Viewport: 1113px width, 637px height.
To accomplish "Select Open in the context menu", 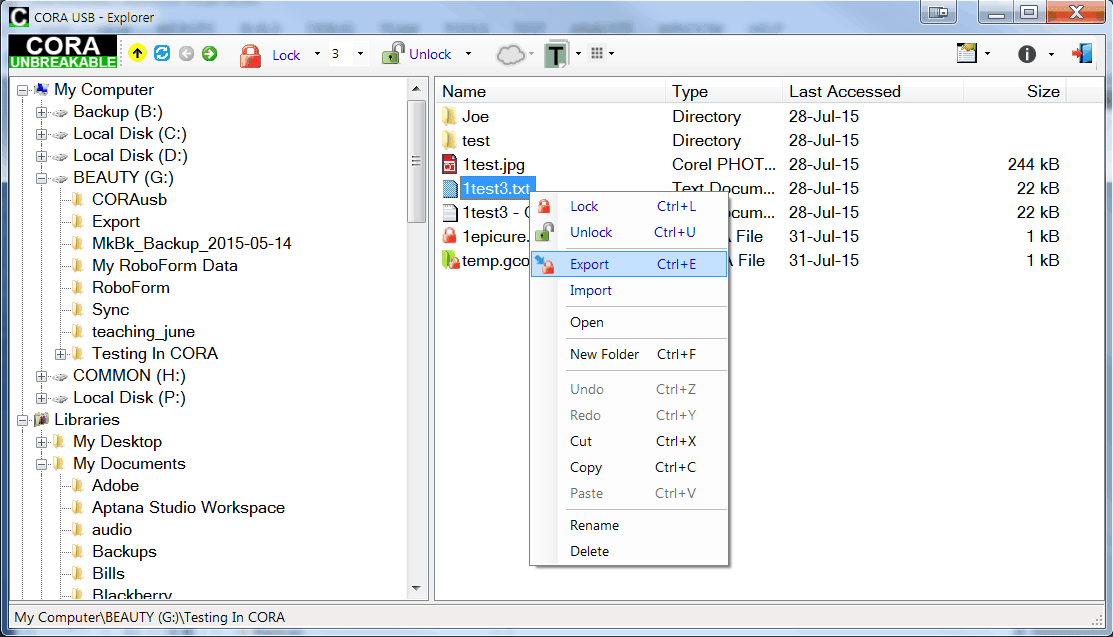I will tap(629, 322).
